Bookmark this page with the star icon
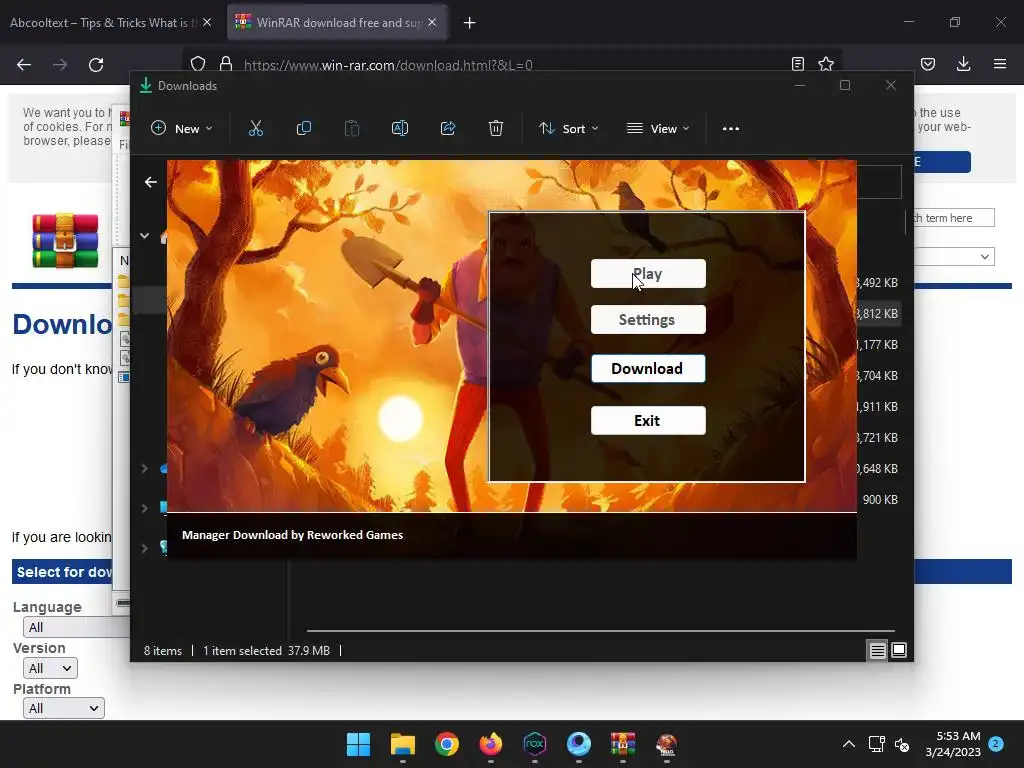The height and width of the screenshot is (768, 1024). tap(826, 64)
